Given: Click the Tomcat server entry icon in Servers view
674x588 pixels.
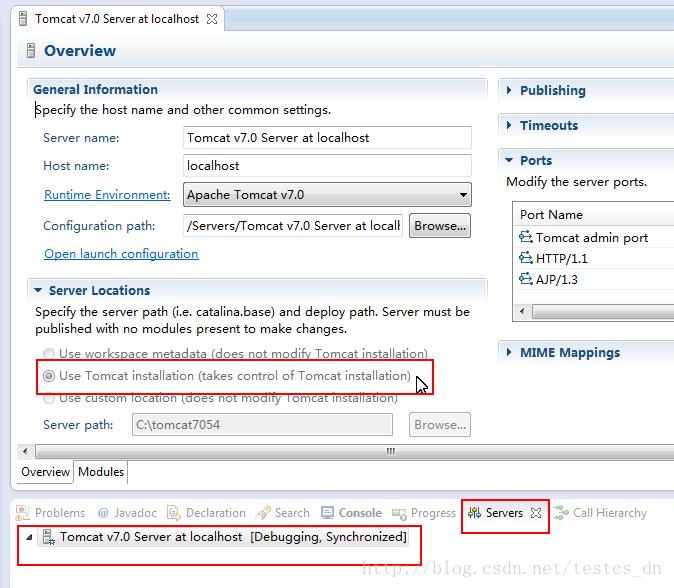Looking at the screenshot, I should tap(49, 537).
